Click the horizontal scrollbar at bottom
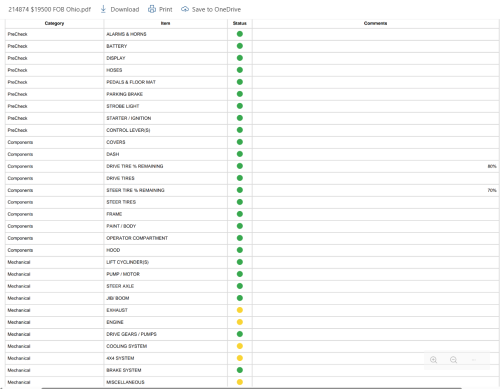This screenshot has height=389, width=500. point(252,388)
